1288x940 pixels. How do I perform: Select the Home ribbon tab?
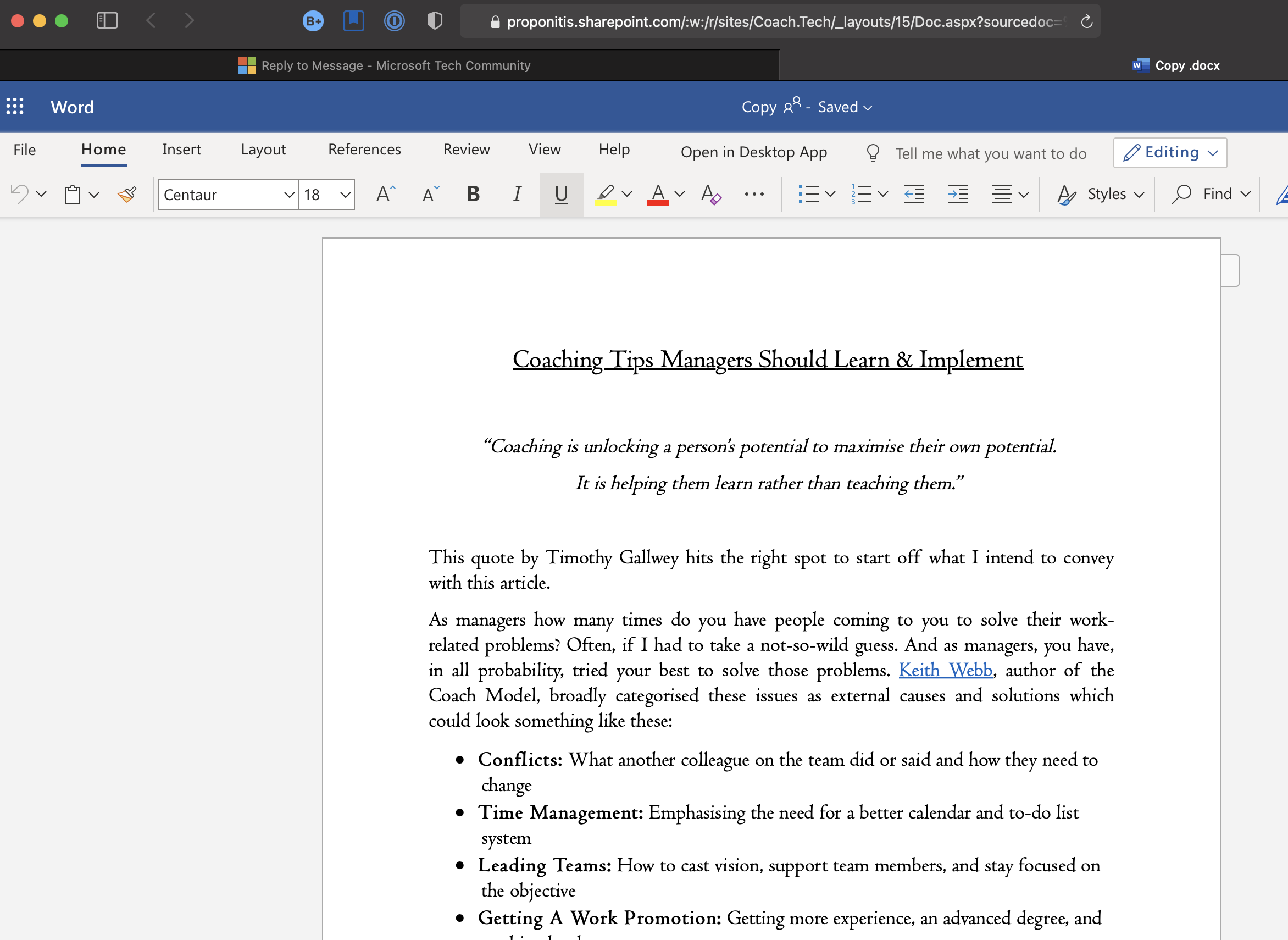[103, 150]
